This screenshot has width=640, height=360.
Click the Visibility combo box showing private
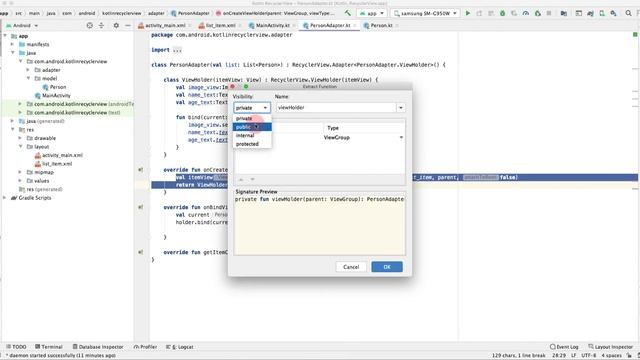(x=252, y=108)
